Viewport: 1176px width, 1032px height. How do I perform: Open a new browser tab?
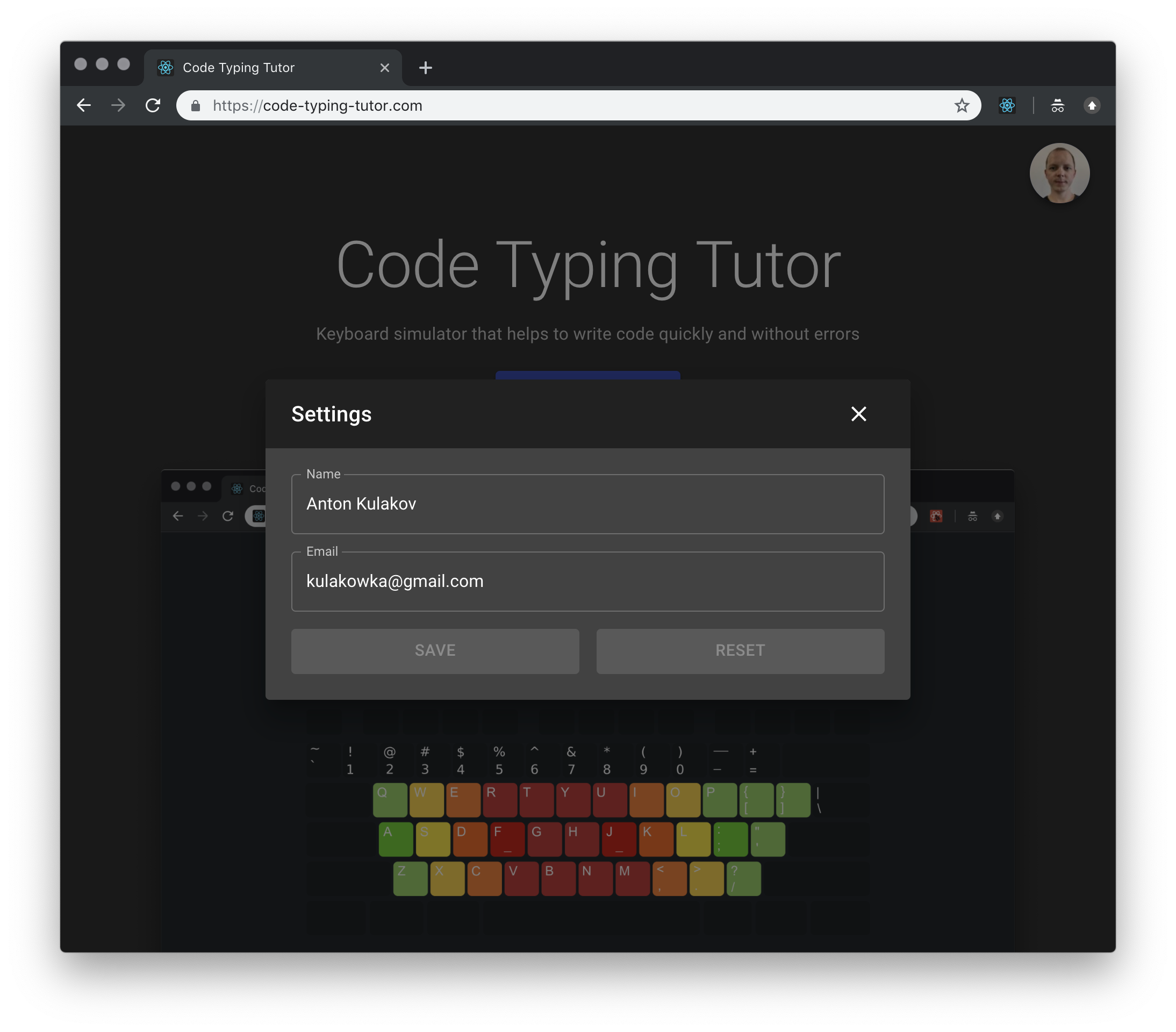pos(425,68)
